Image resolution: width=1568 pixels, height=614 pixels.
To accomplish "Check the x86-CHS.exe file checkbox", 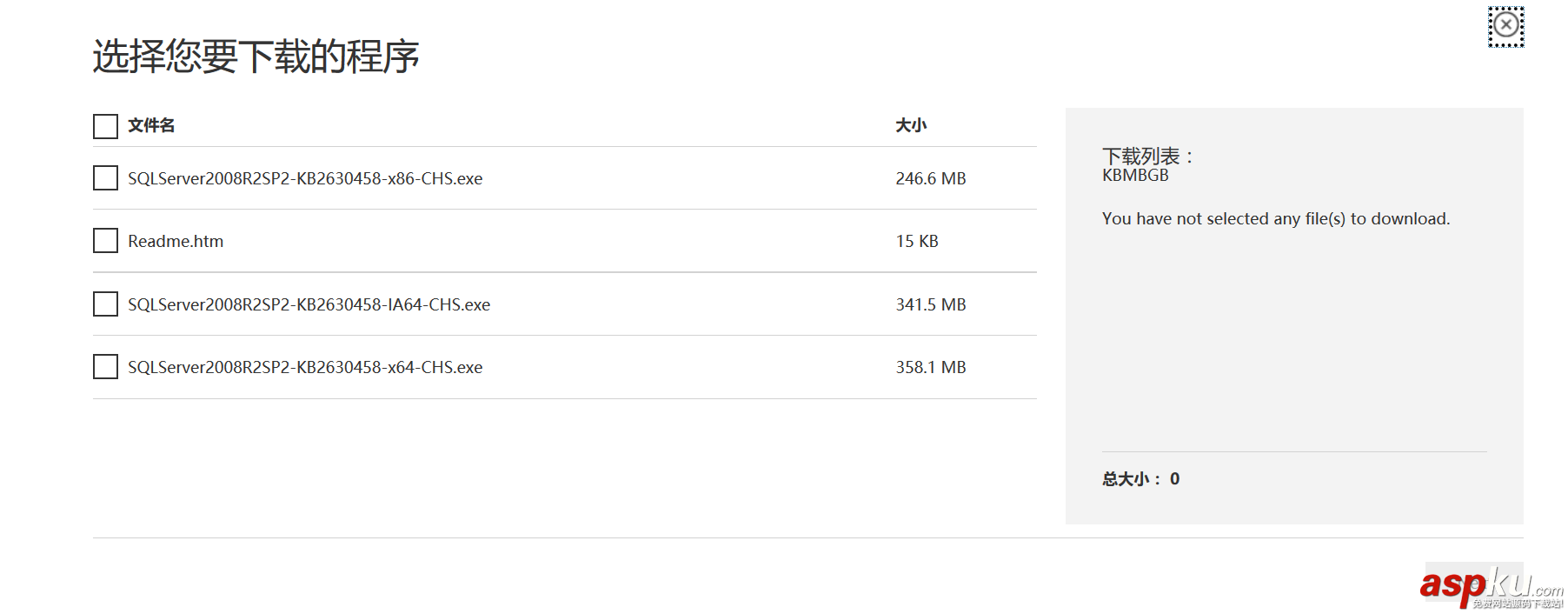I will coord(105,178).
